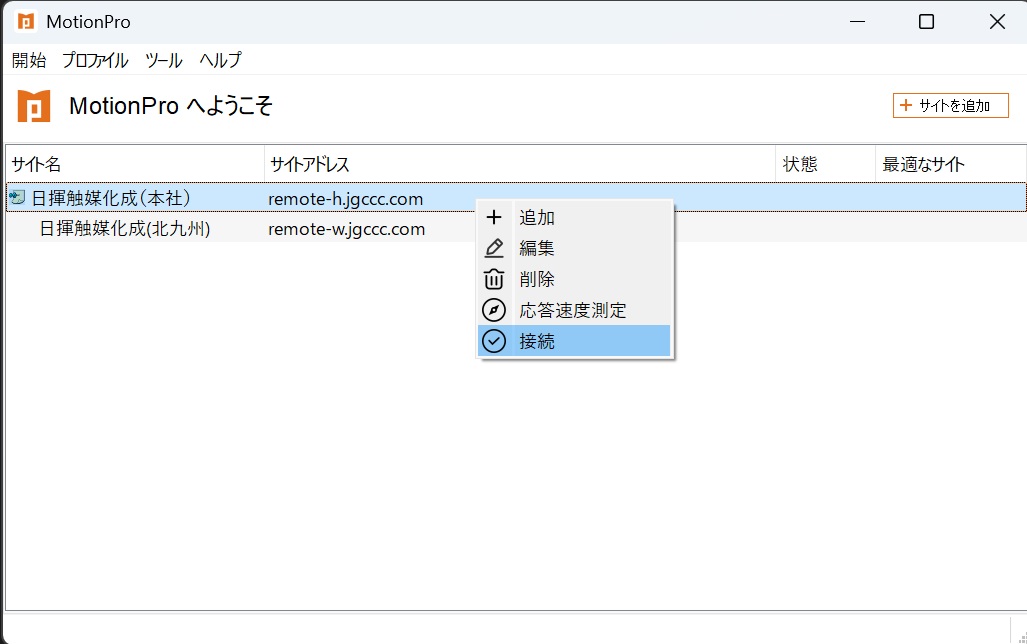The image size is (1027, 644).
Task: Click the 最適なサイト column header
Action: point(950,164)
